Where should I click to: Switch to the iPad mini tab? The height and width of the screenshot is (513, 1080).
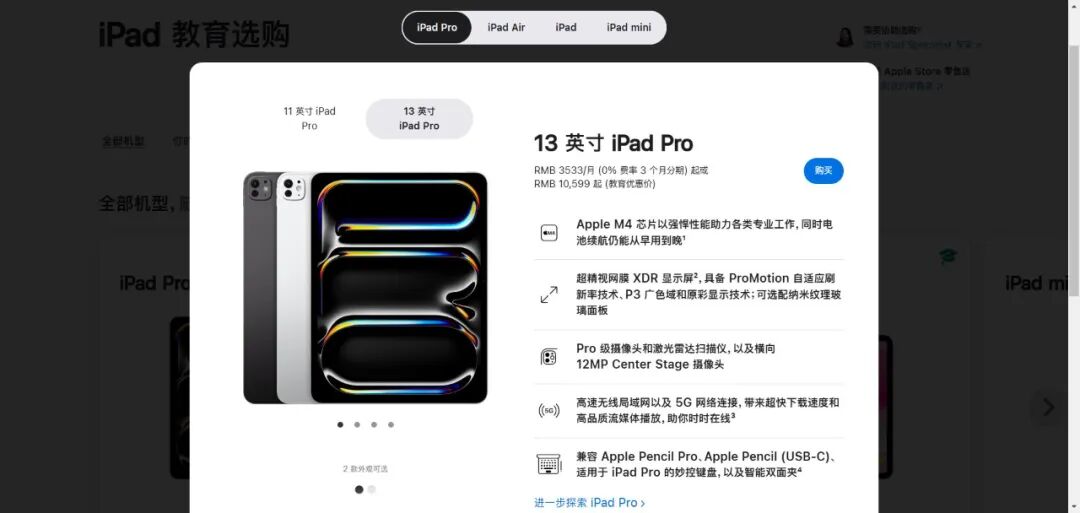pyautogui.click(x=628, y=28)
